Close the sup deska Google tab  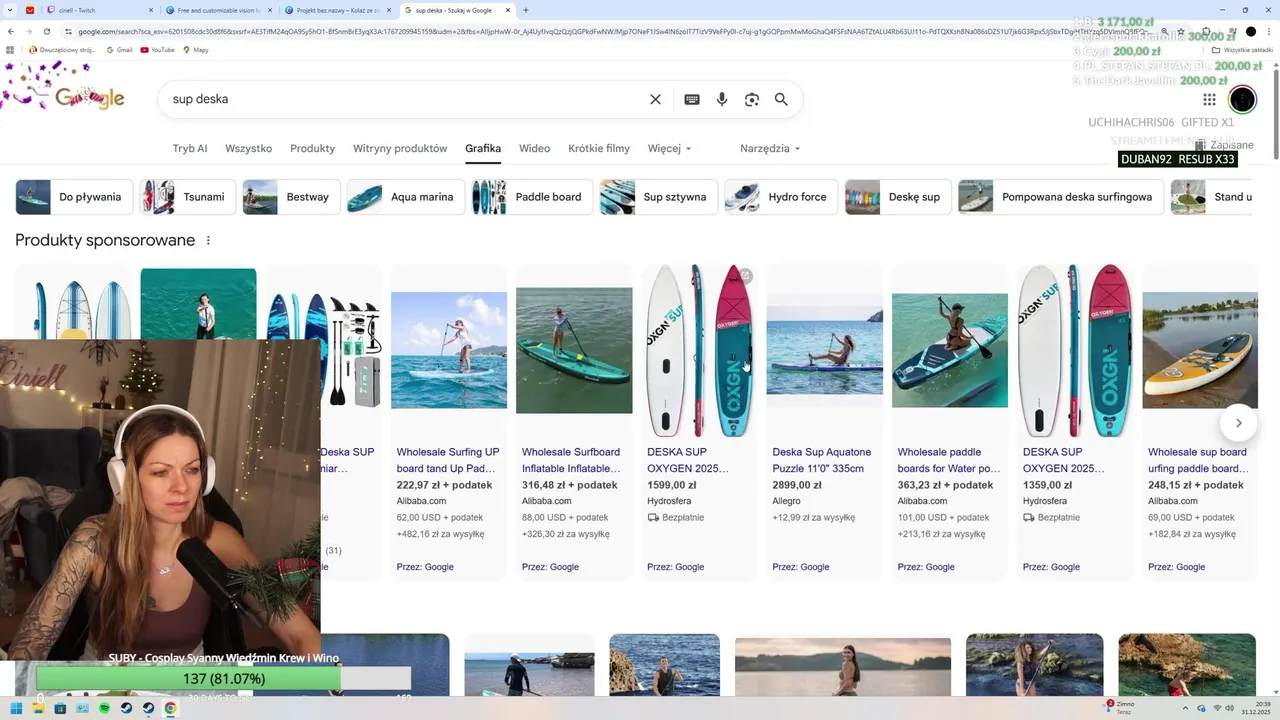click(507, 10)
